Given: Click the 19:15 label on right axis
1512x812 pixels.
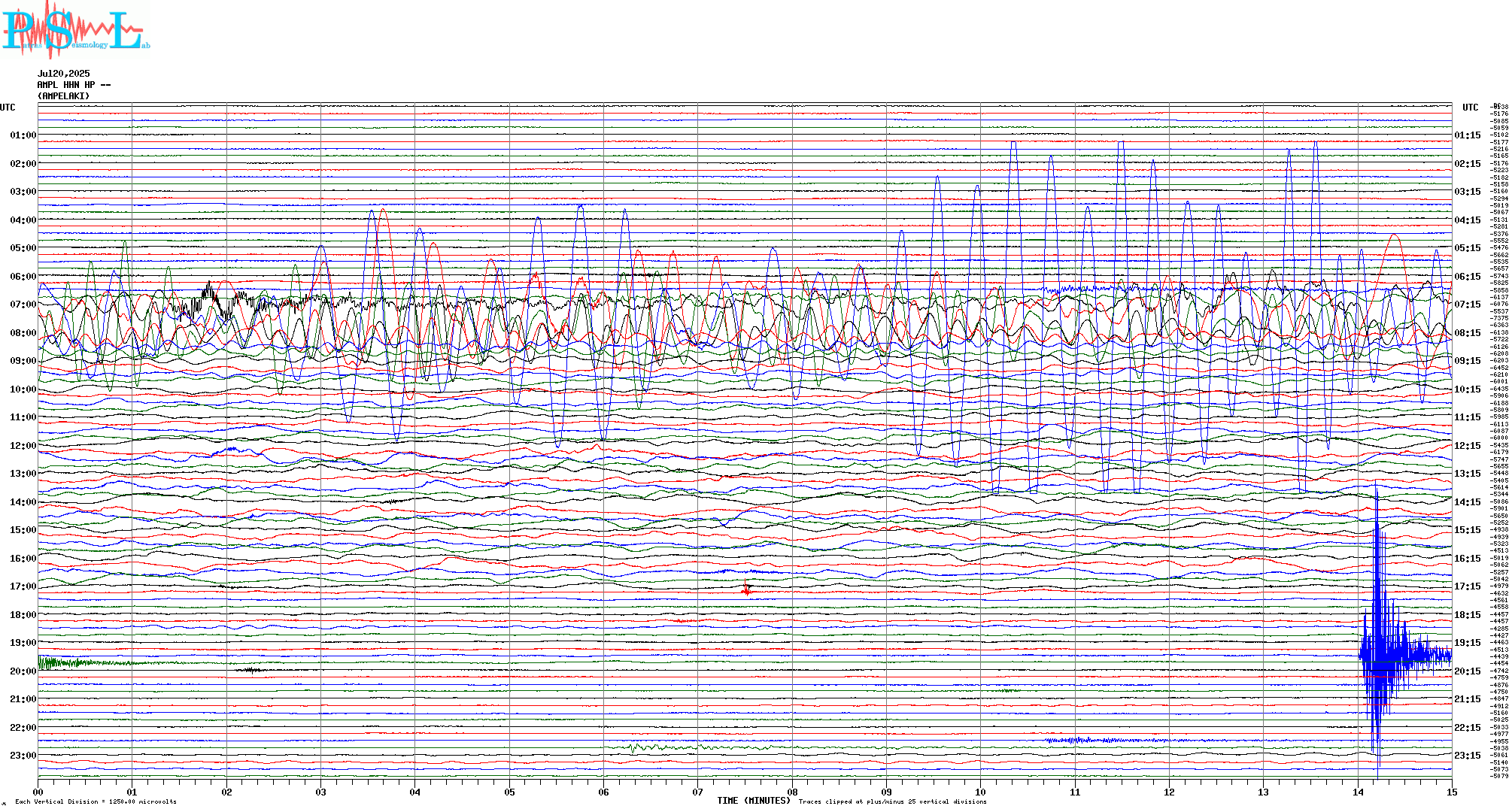Looking at the screenshot, I should [1468, 643].
